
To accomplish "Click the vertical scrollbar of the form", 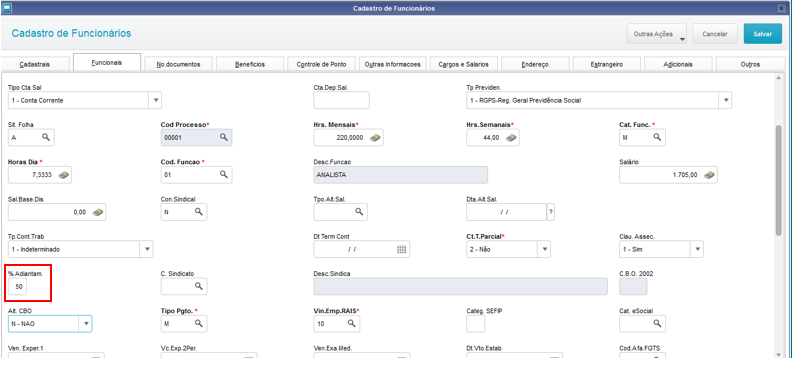I will [x=778, y=179].
